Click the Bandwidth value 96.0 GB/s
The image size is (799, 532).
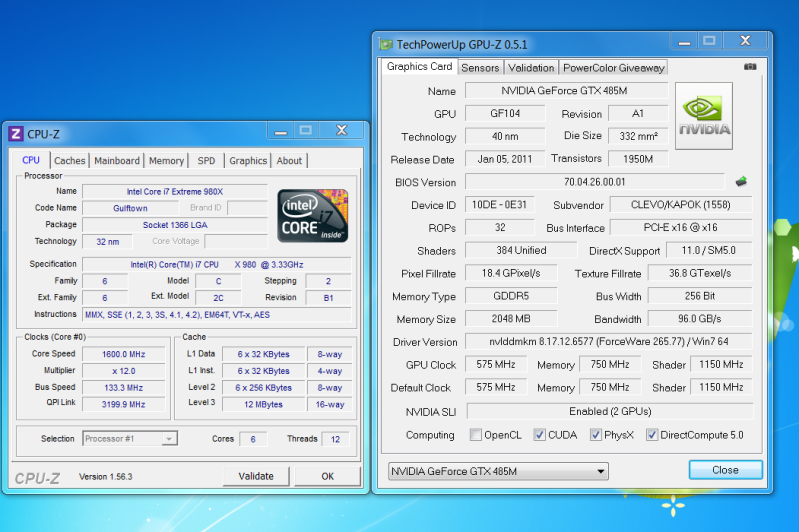[x=700, y=318]
